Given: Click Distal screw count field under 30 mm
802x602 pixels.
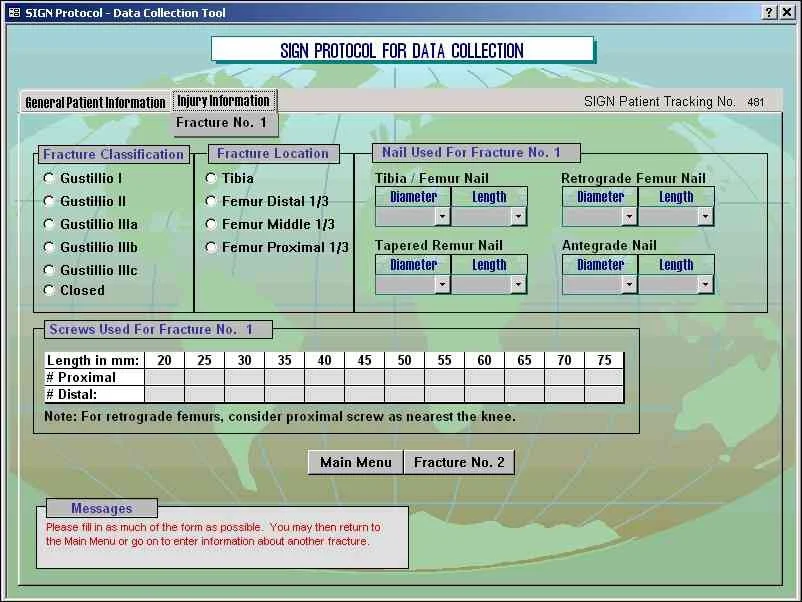Looking at the screenshot, I should (244, 394).
